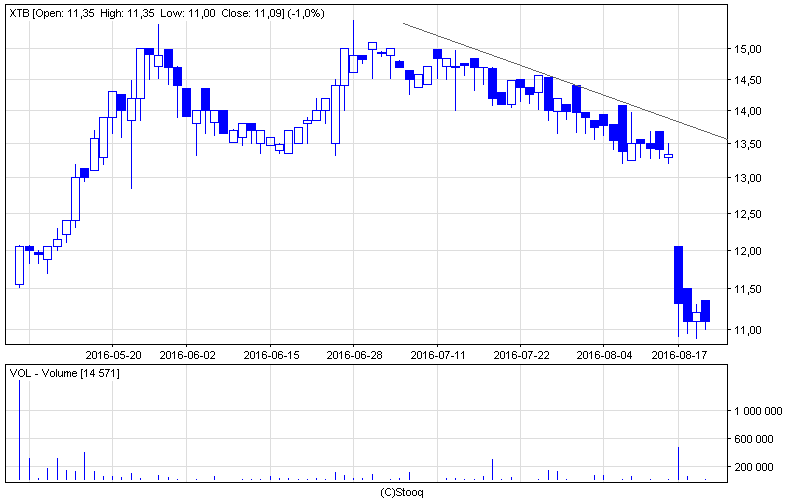Select the 13,00 price axis label

pyautogui.click(x=747, y=178)
